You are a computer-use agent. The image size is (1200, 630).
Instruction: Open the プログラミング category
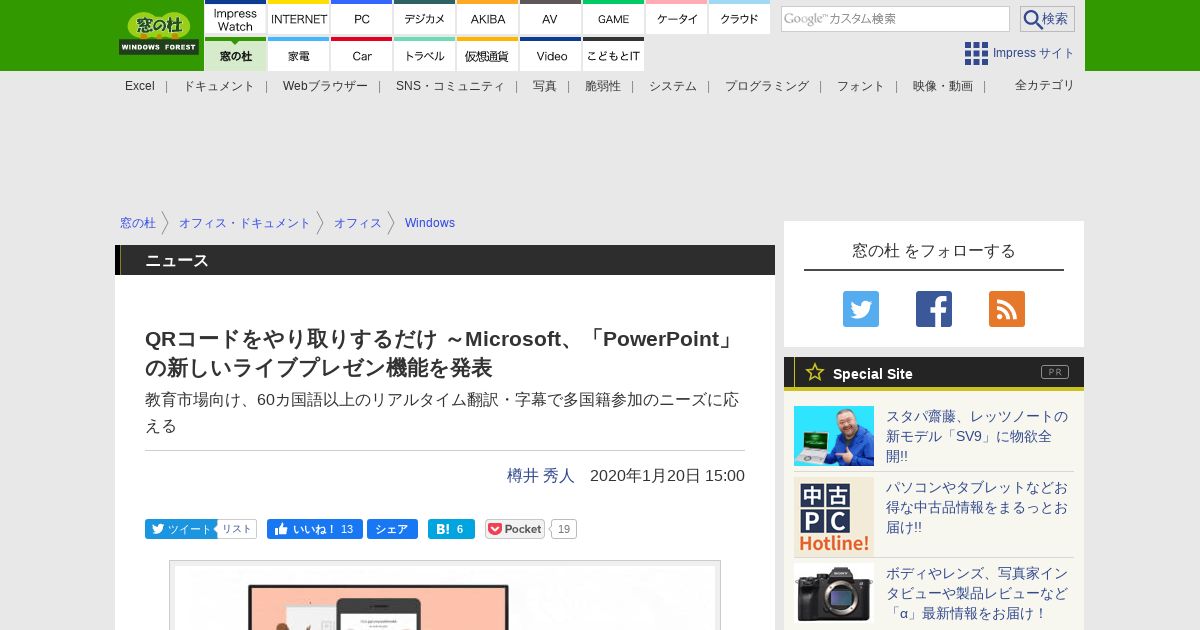[x=767, y=86]
